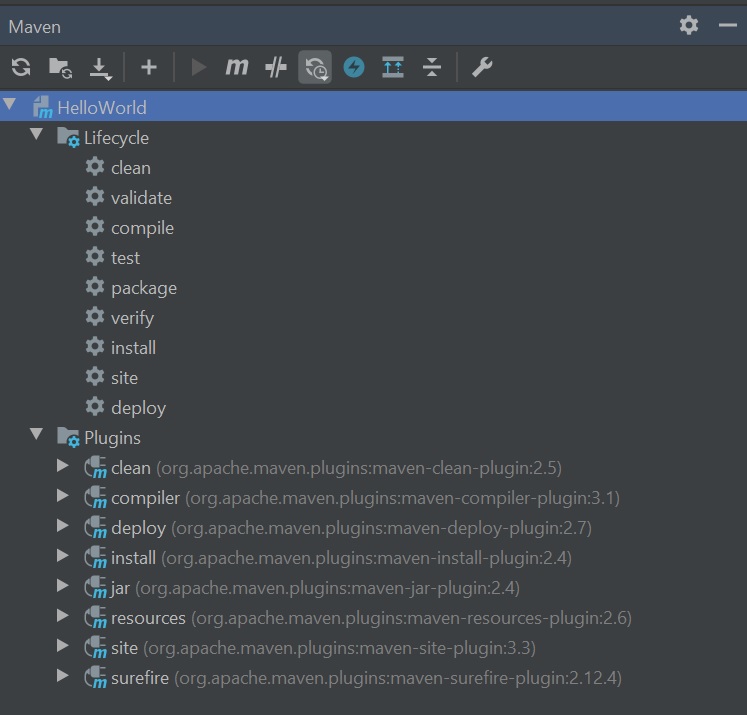Click Execute Maven Goal 'm' icon
Viewport: 747px width, 715px height.
[237, 68]
